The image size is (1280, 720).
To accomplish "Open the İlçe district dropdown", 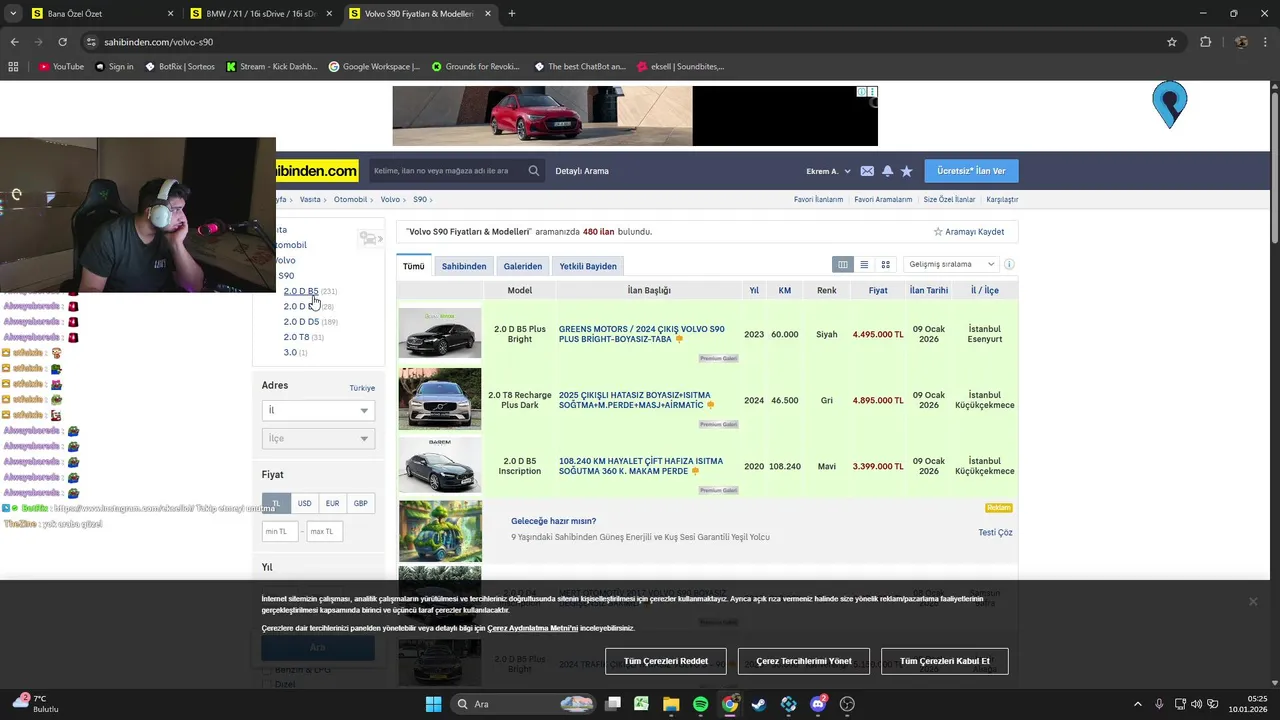I will point(318,438).
